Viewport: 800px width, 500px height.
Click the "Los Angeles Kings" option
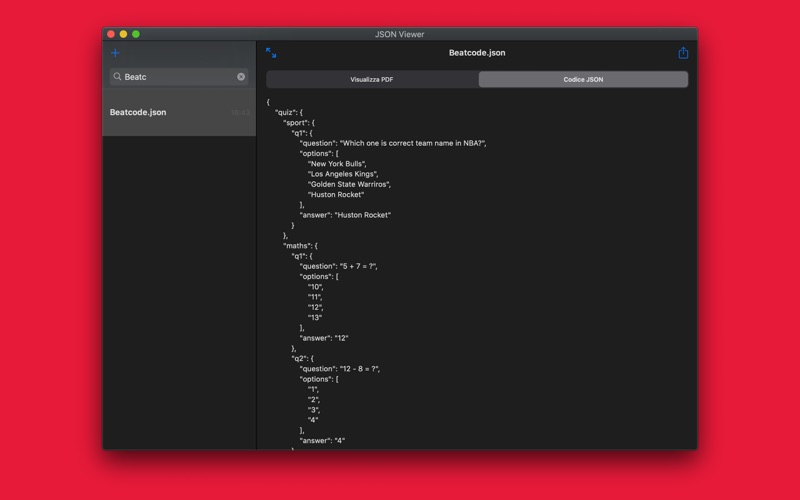(x=343, y=174)
